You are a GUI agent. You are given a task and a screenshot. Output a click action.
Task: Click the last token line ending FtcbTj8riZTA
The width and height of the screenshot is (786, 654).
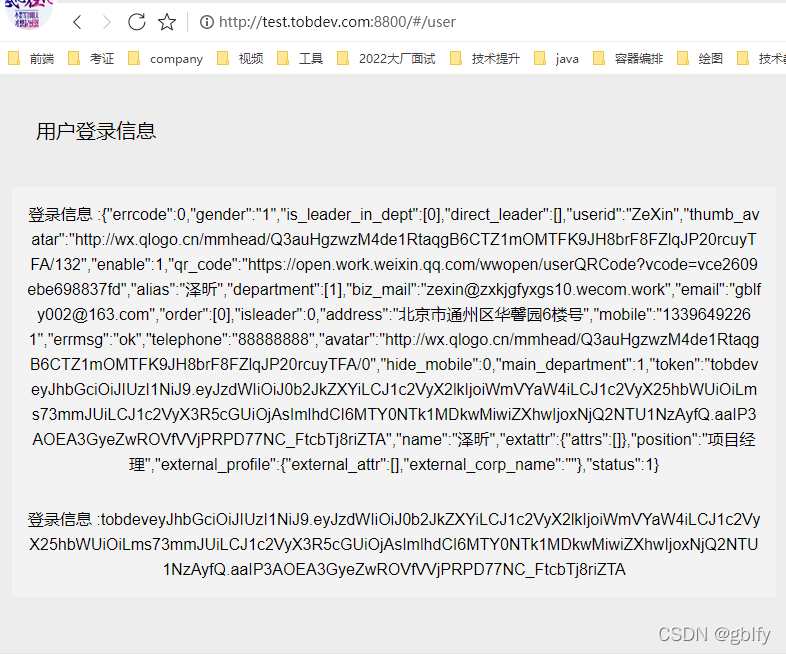[394, 570]
